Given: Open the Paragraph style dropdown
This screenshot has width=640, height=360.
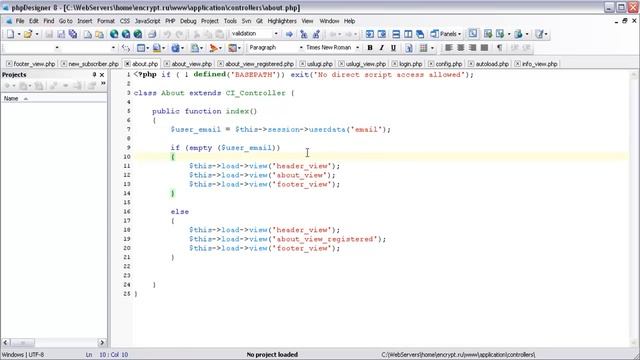Looking at the screenshot, I should (301, 48).
